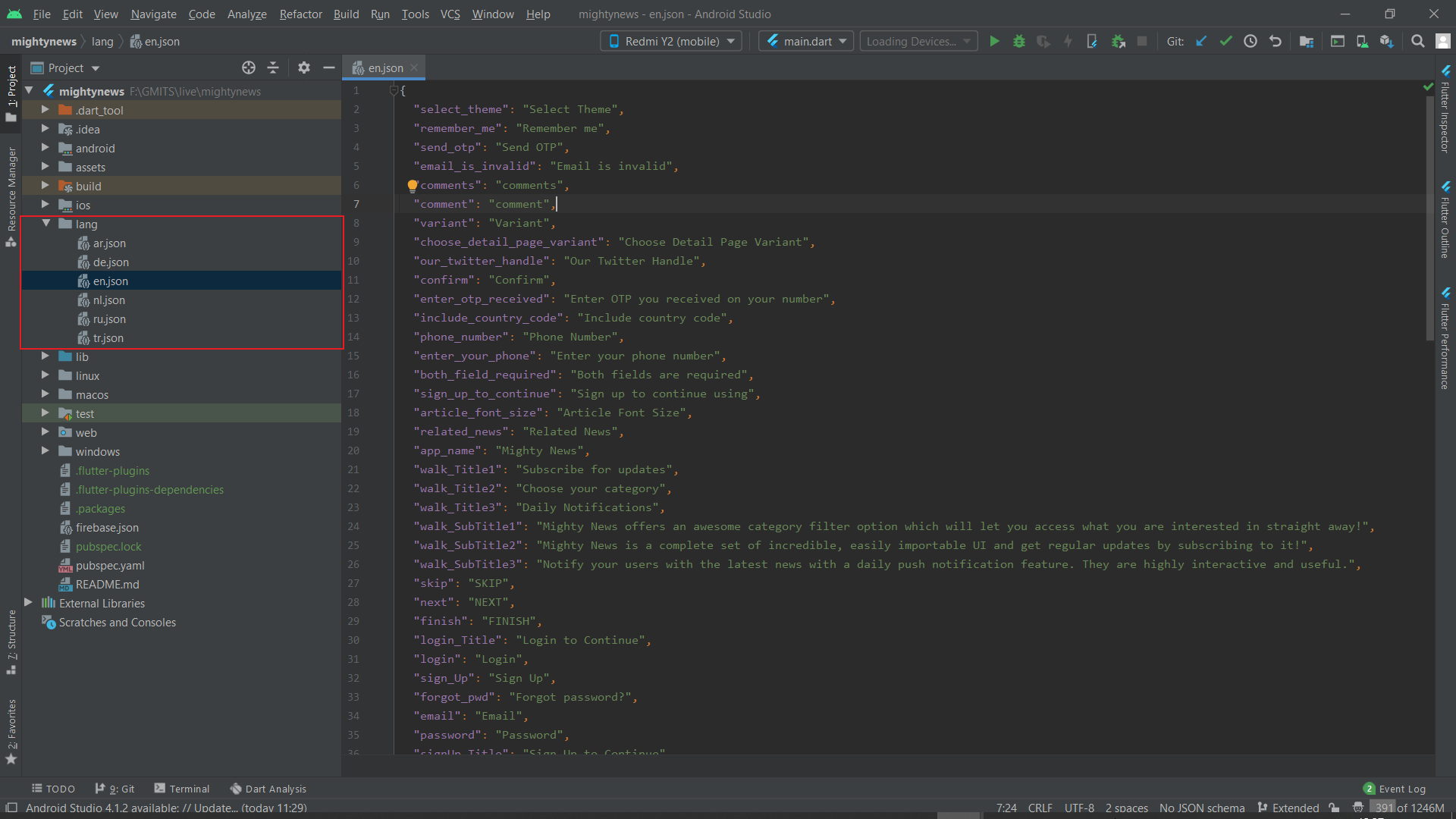1456x819 pixels.
Task: Expand External Libraries node
Action: (28, 603)
